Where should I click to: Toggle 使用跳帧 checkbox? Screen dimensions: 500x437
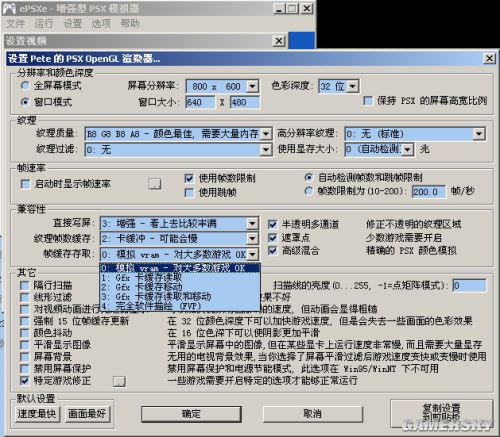coord(189,193)
